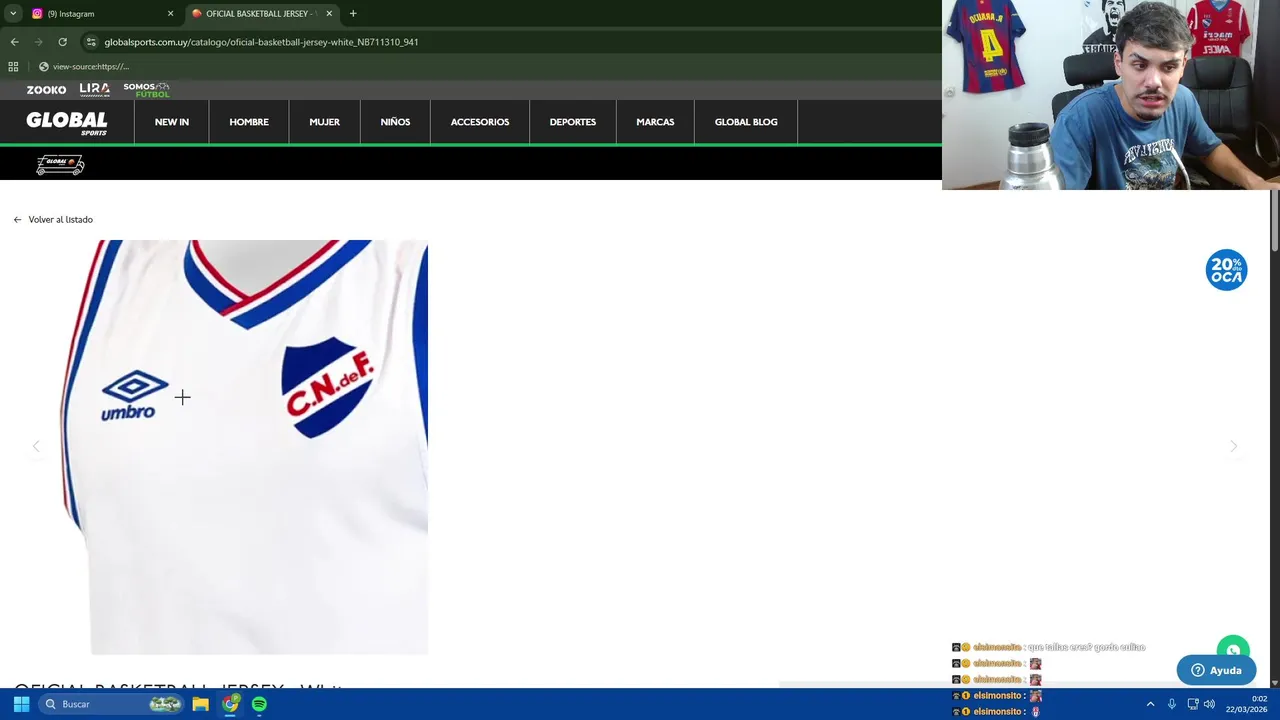Image resolution: width=1280 pixels, height=720 pixels.
Task: Reload the current page
Action: 62,42
